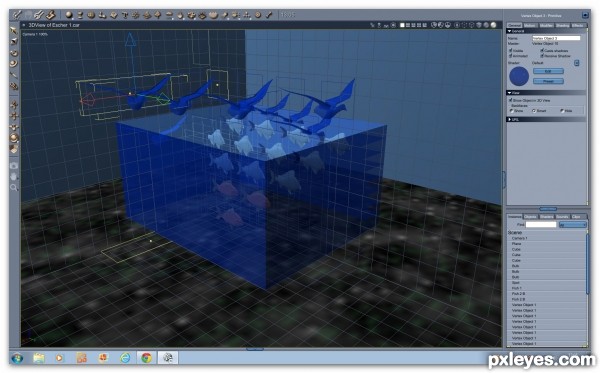Select the Backfaces Show radio button

coord(511,111)
